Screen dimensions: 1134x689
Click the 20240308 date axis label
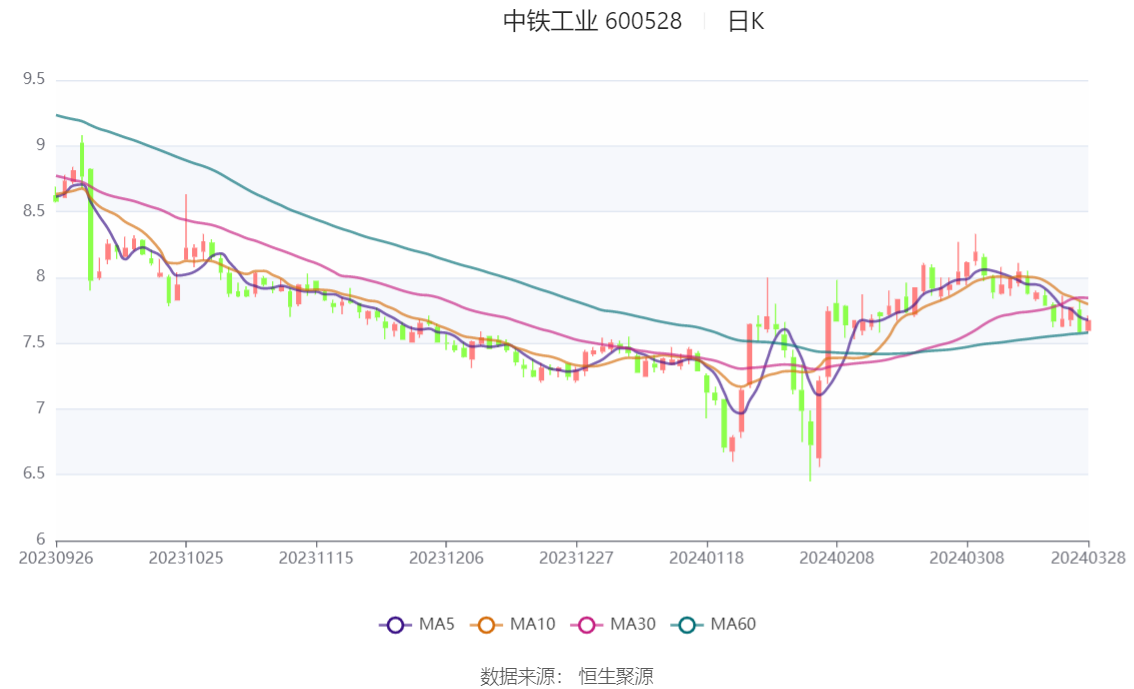[x=967, y=558]
